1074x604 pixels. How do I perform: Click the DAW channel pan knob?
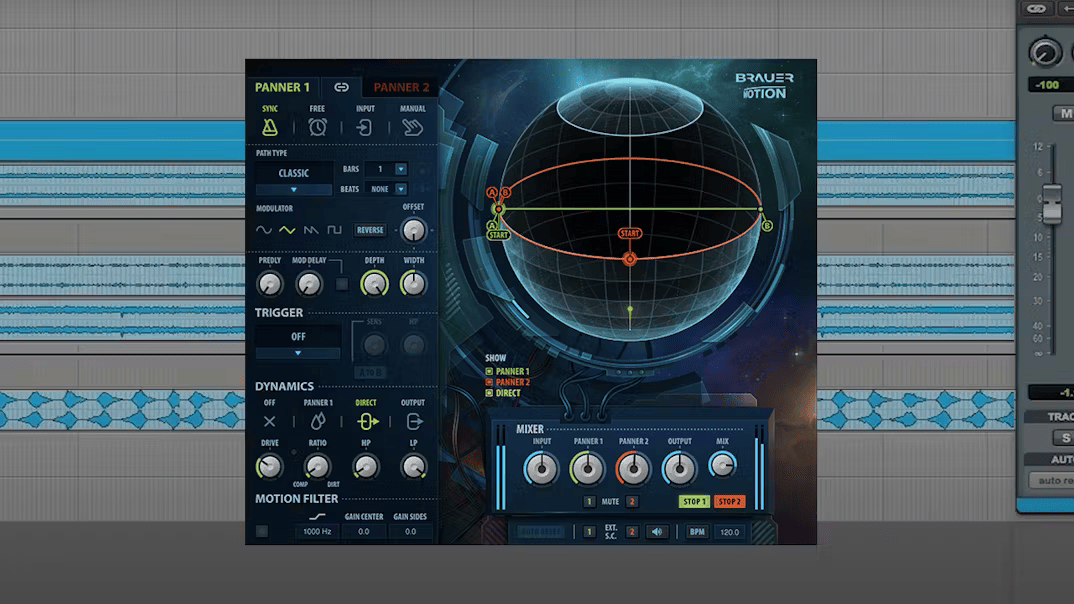pyautogui.click(x=1045, y=53)
